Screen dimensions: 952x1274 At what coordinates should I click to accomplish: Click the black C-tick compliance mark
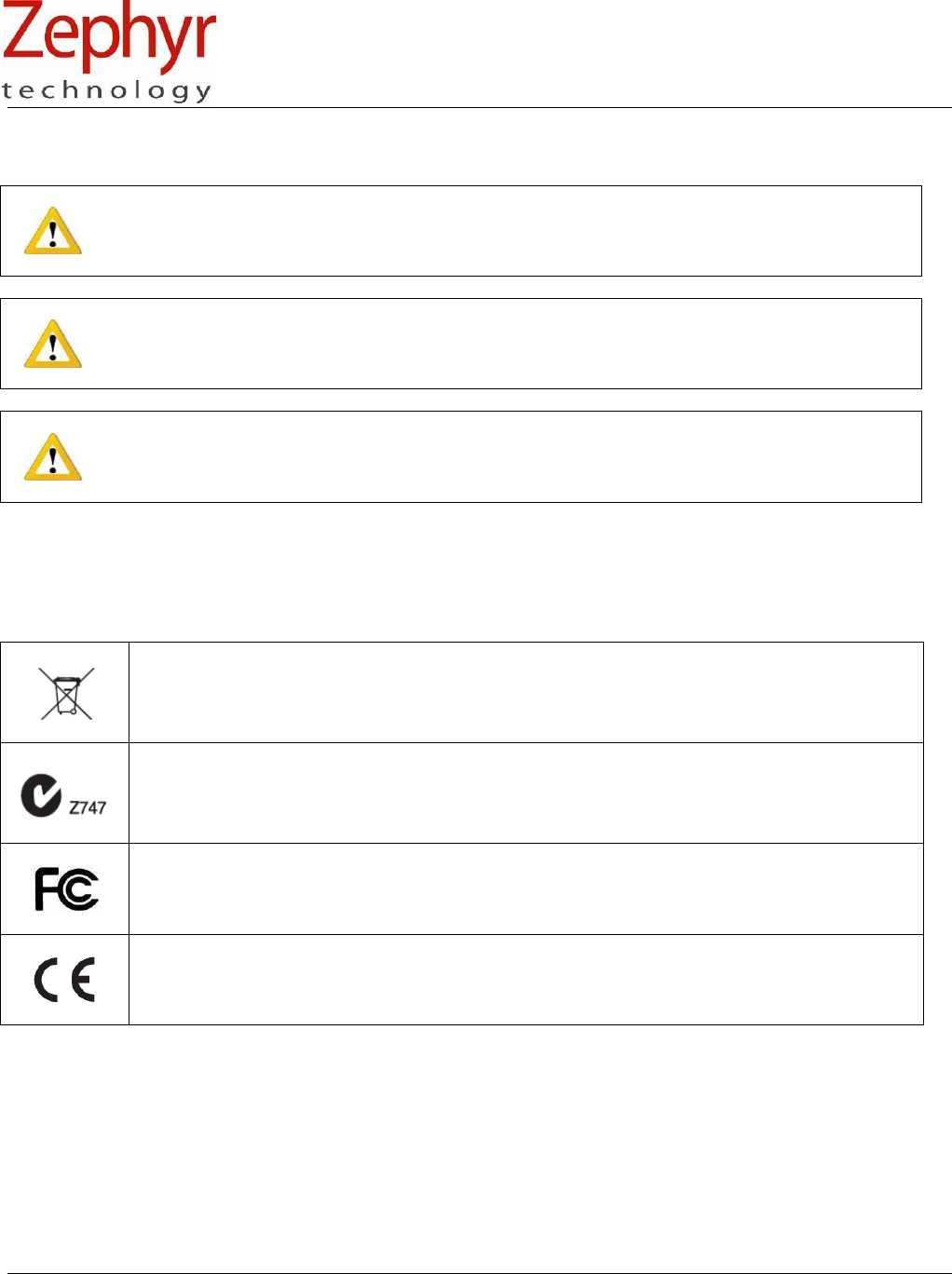click(42, 796)
